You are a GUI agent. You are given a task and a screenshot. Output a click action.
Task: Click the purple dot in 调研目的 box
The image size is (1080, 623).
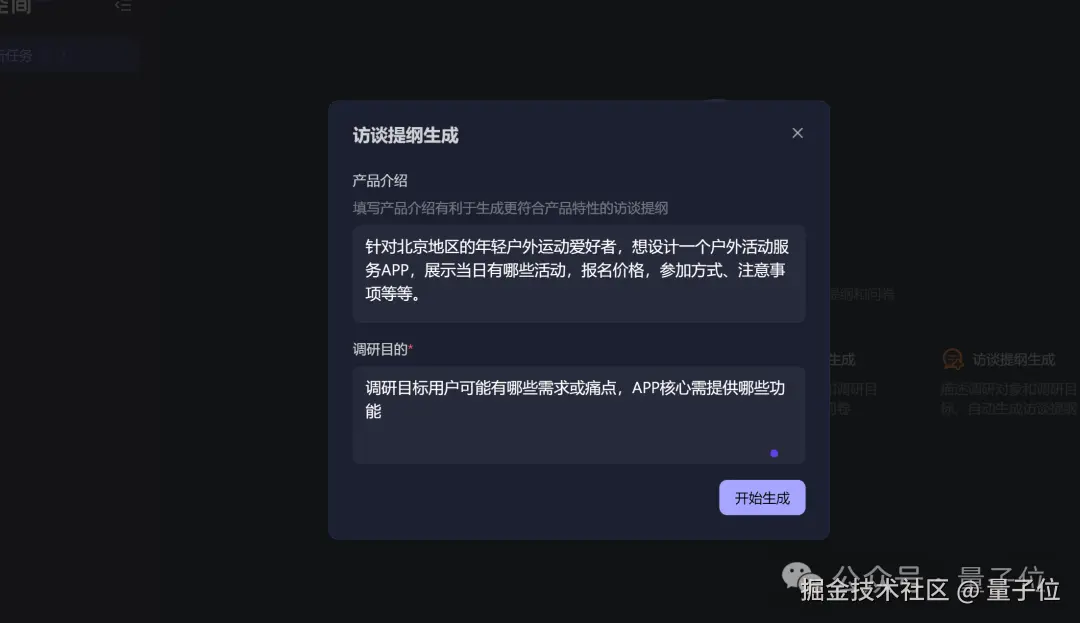point(774,453)
